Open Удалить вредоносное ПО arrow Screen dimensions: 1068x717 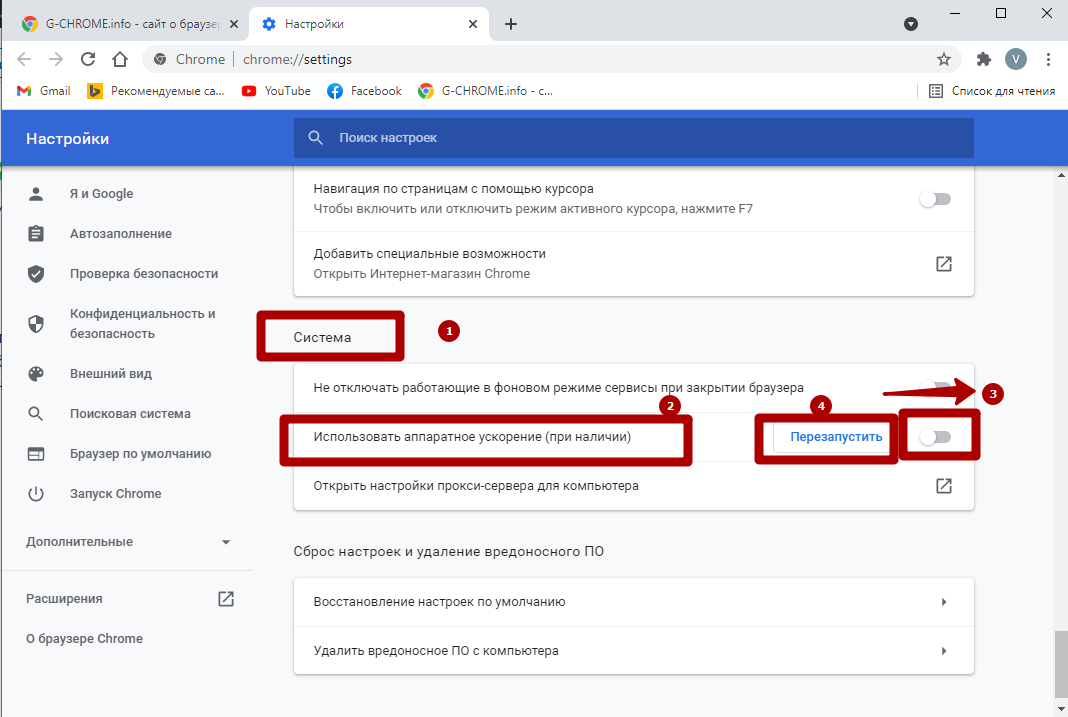[943, 651]
